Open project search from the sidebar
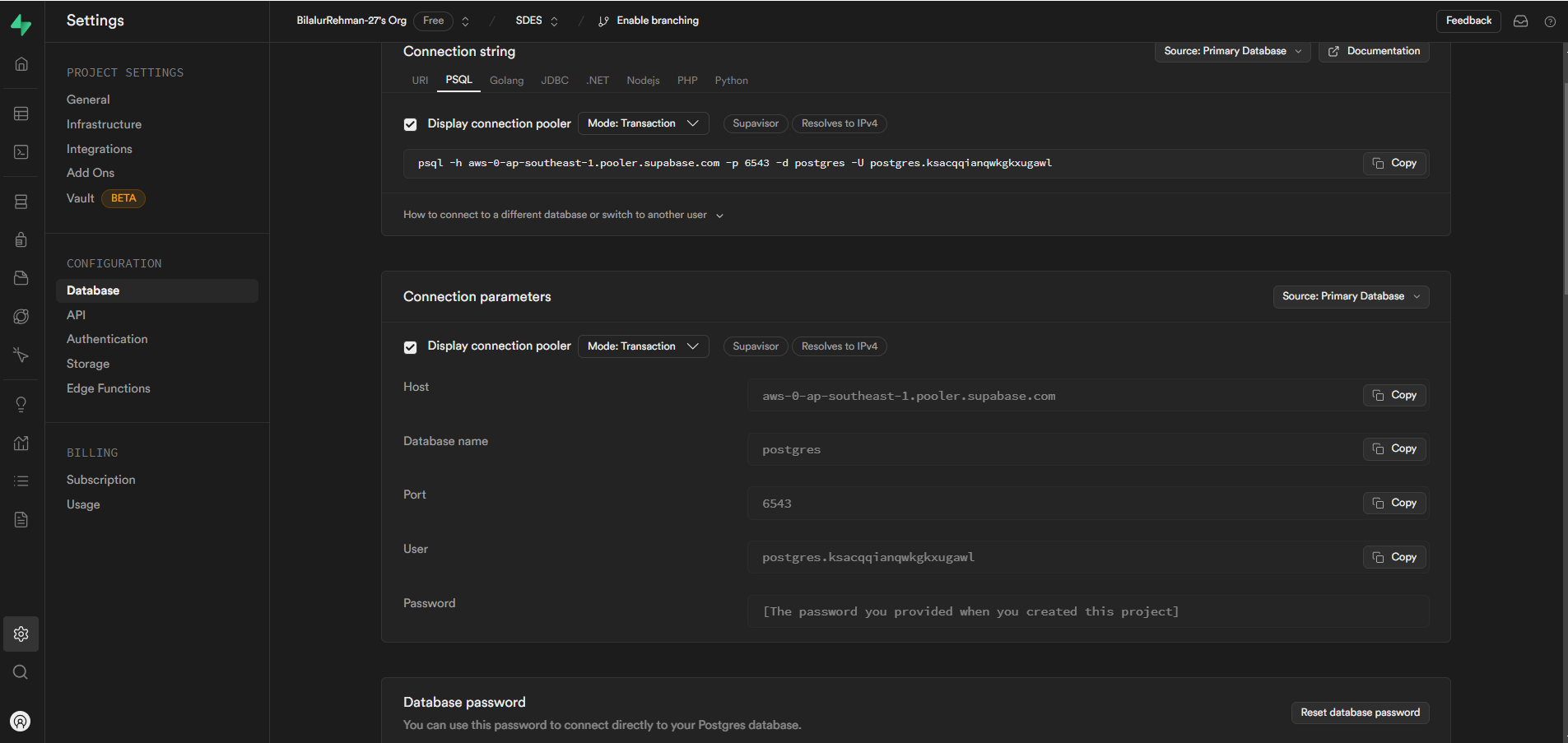 21,672
